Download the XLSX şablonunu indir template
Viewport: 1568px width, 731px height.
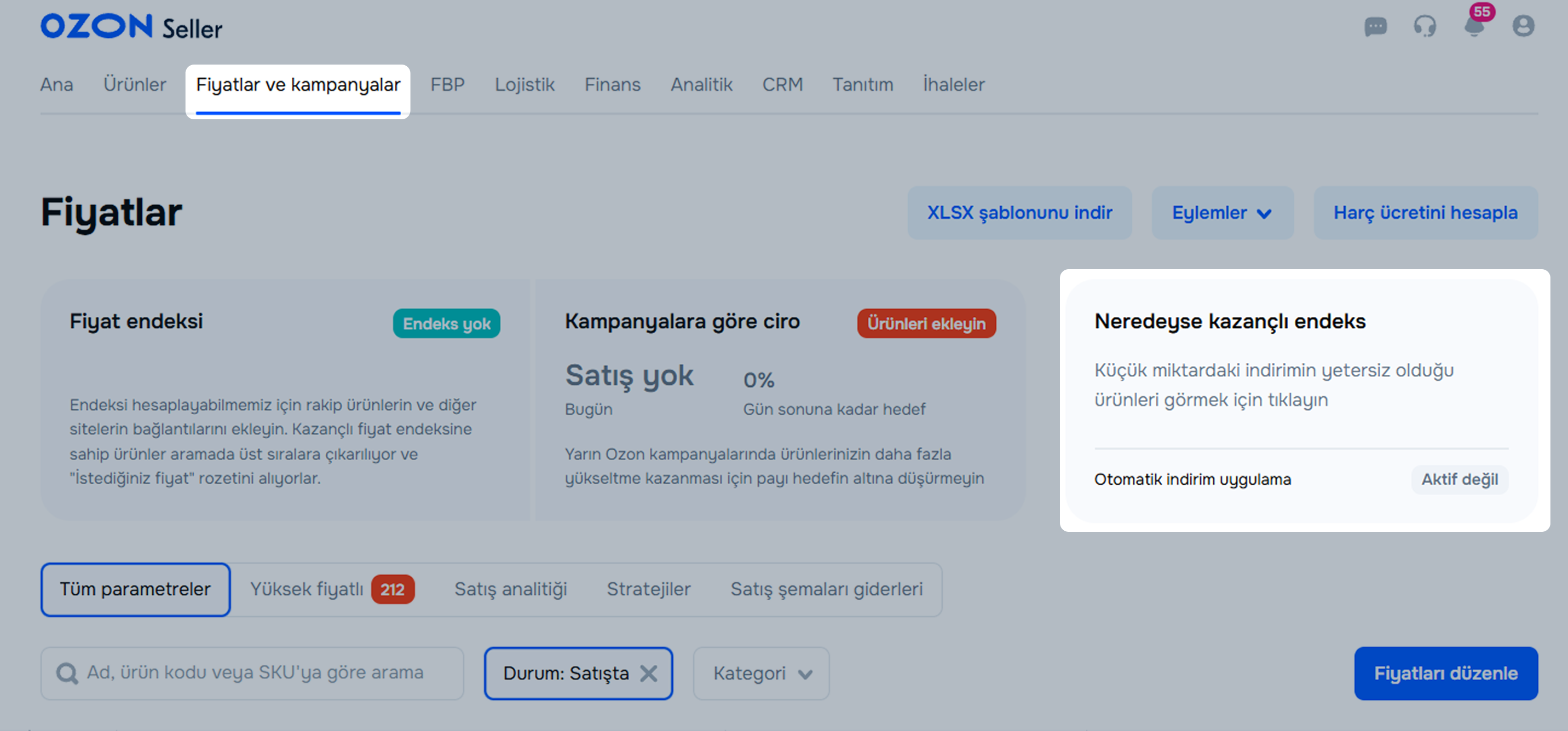pos(1019,213)
